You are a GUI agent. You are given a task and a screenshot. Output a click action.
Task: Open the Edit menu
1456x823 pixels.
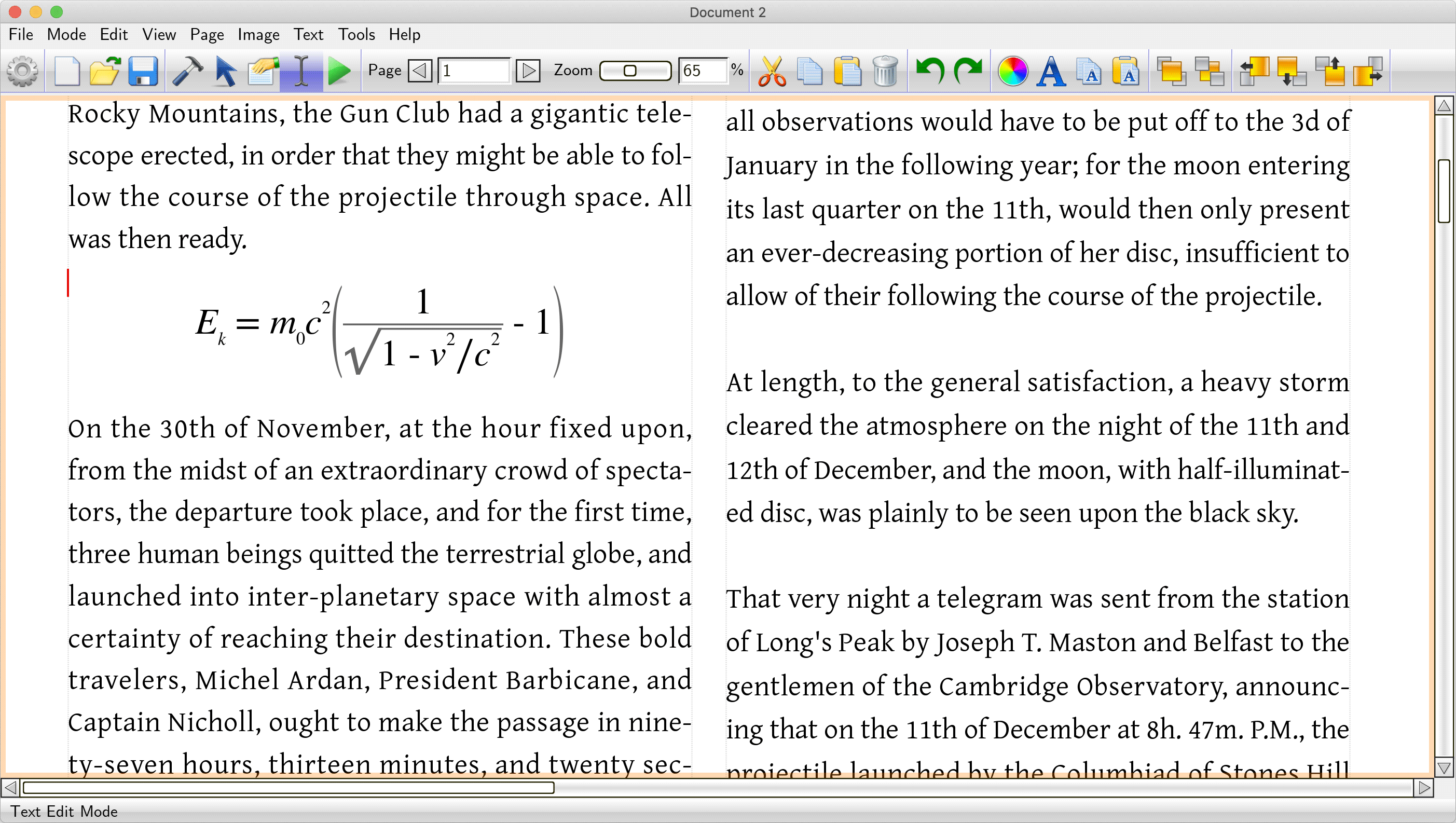pyautogui.click(x=114, y=34)
